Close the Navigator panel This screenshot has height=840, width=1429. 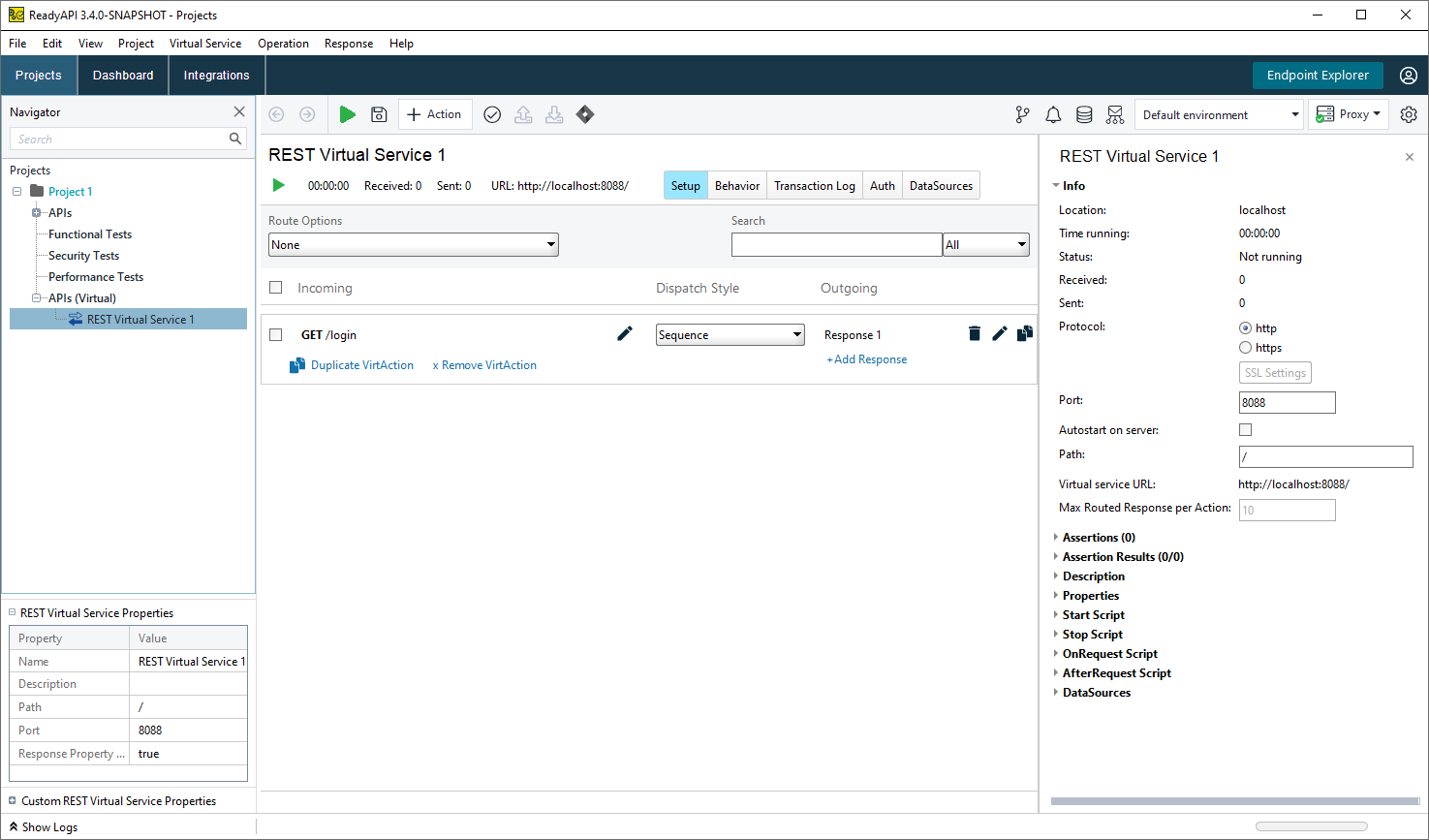click(239, 111)
